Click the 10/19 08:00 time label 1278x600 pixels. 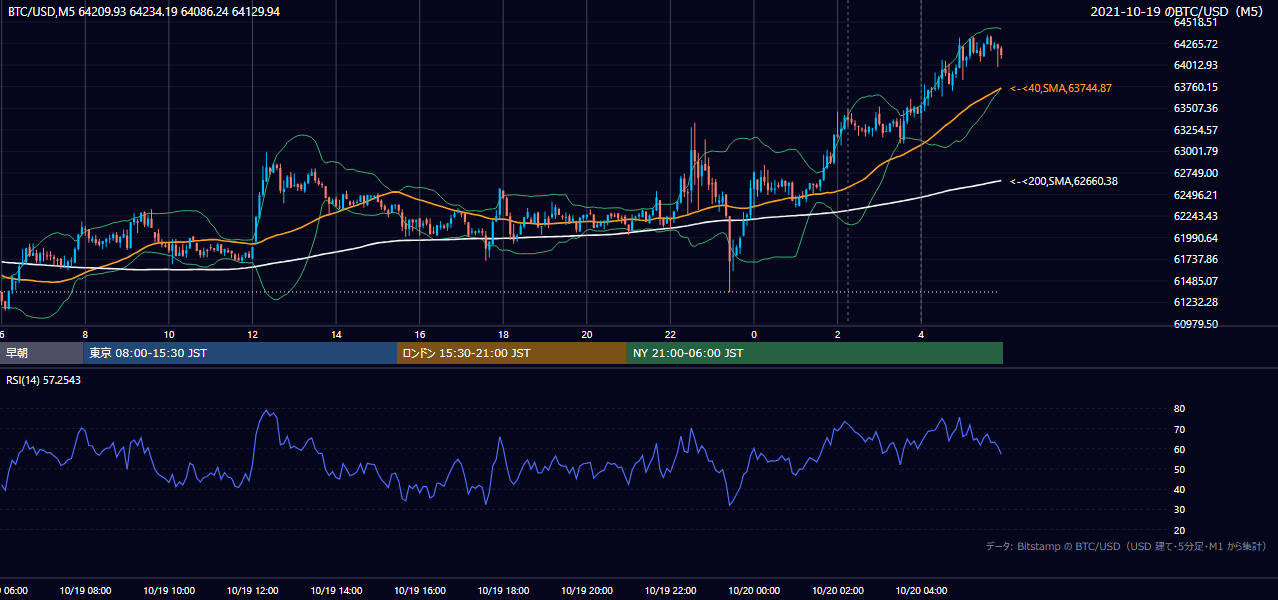pos(85,591)
